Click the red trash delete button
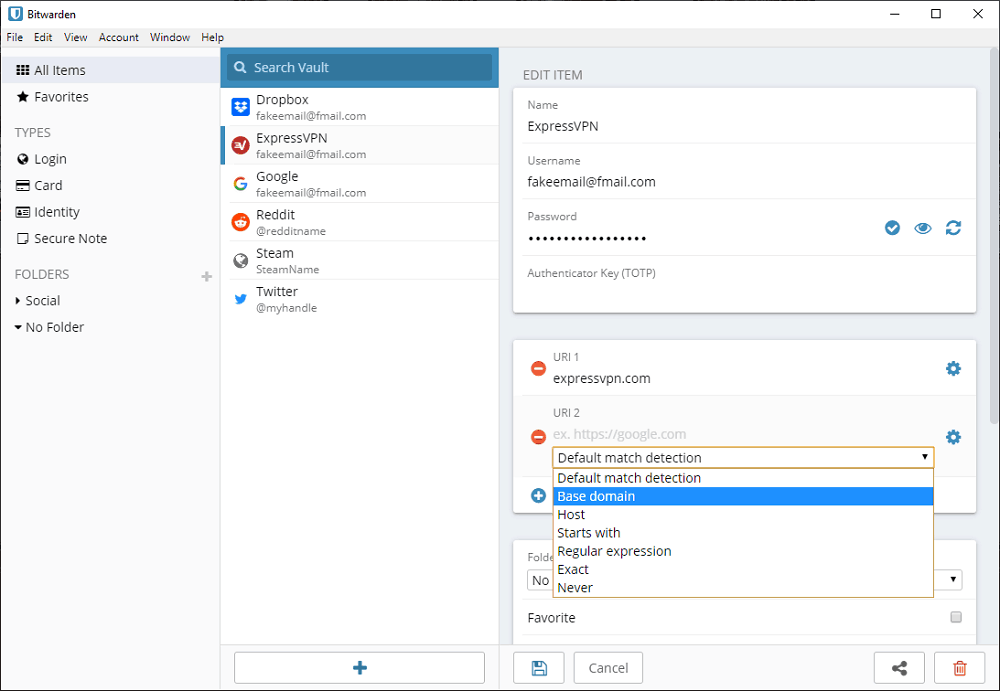The width and height of the screenshot is (1000, 691). 959,668
